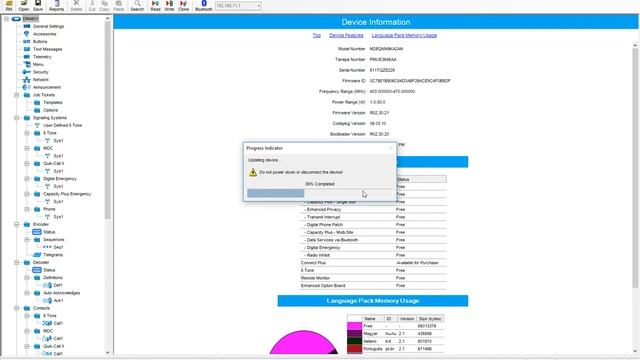The image size is (640, 360).
Task: Click the warning icon in Progress Indicator
Action: point(253,172)
